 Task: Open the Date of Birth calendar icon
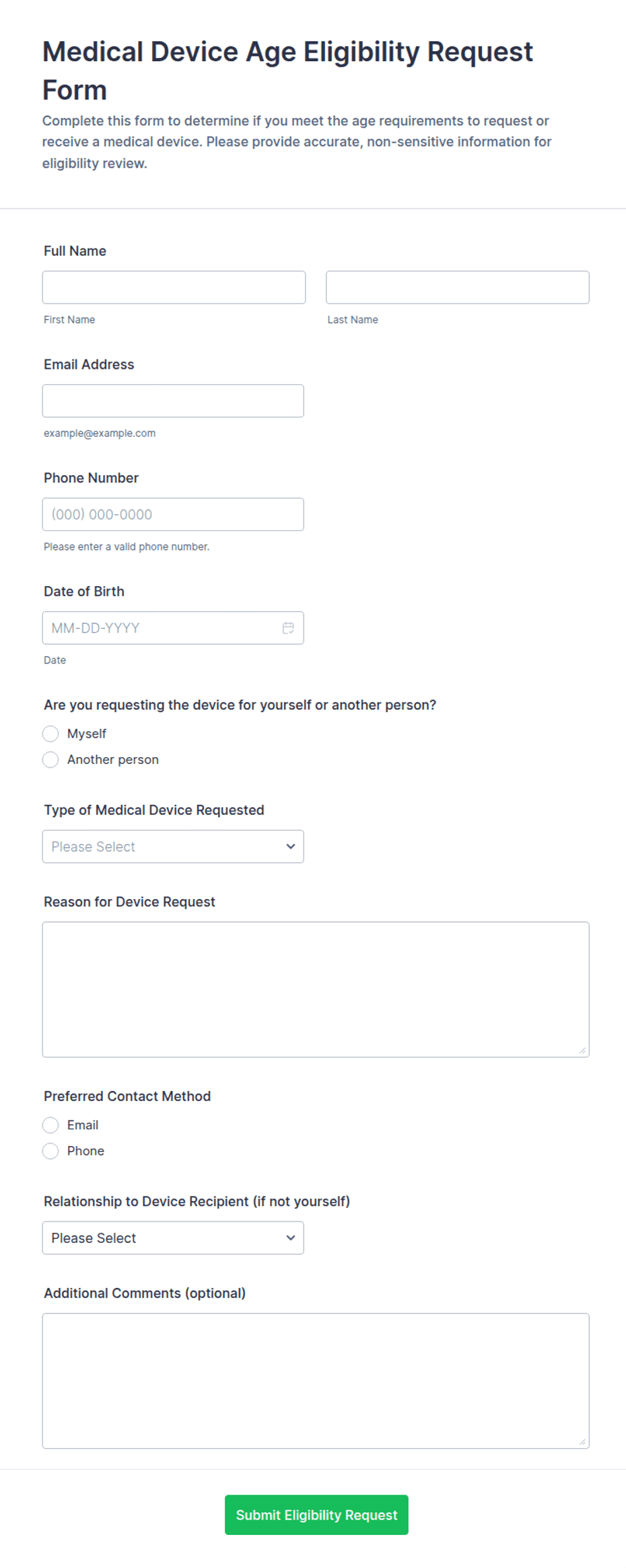pyautogui.click(x=288, y=628)
